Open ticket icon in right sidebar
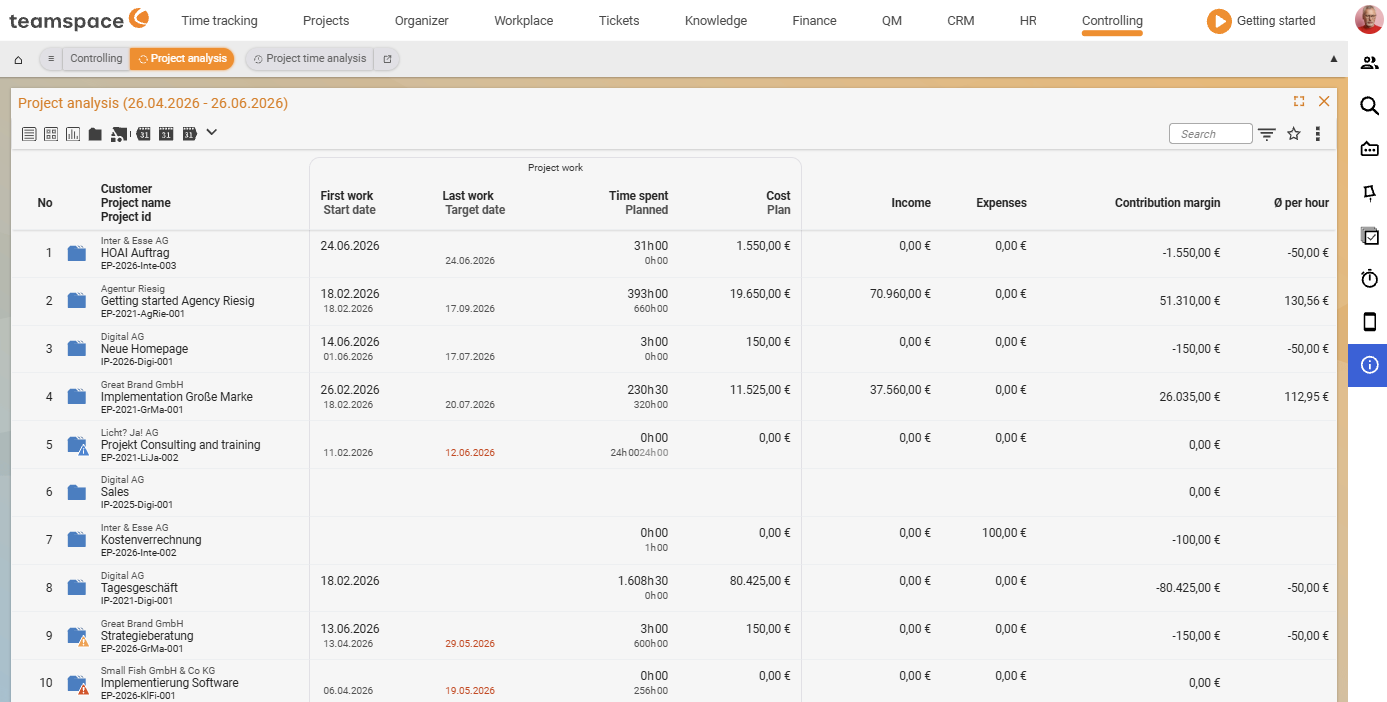This screenshot has width=1387, height=702. point(1370,149)
